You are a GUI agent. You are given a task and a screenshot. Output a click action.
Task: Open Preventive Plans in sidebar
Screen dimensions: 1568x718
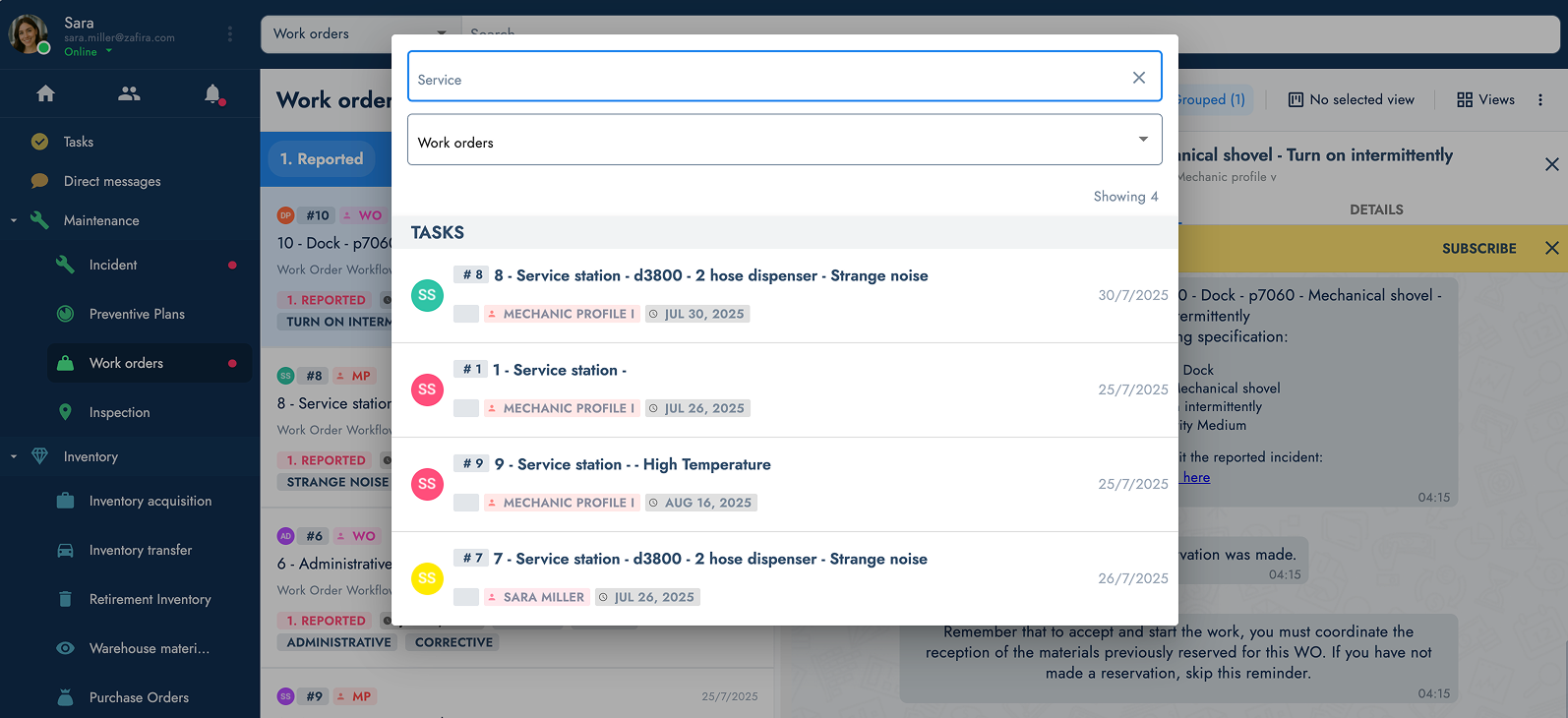tap(137, 314)
